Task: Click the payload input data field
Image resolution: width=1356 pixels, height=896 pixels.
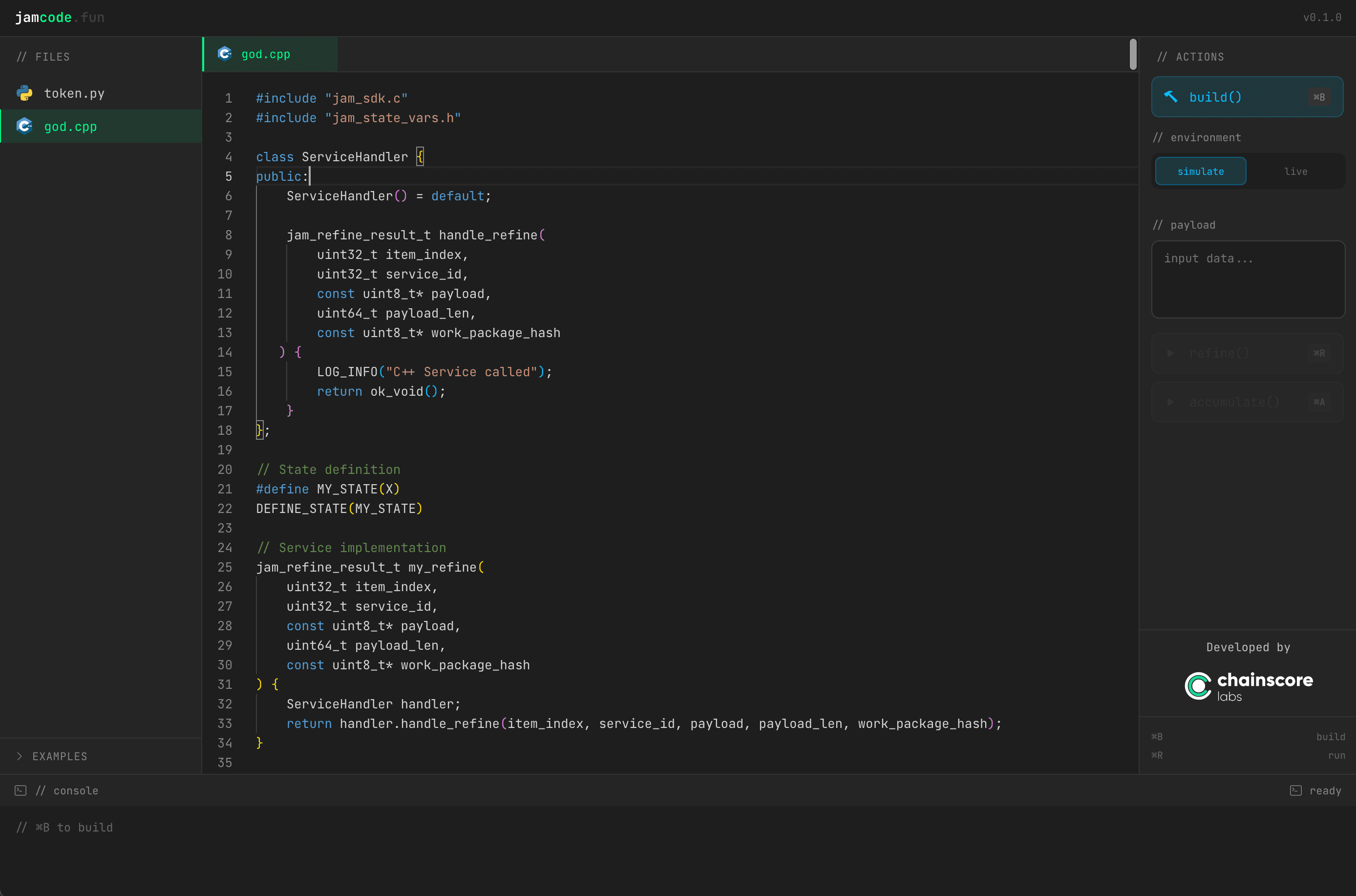Action: (1248, 280)
